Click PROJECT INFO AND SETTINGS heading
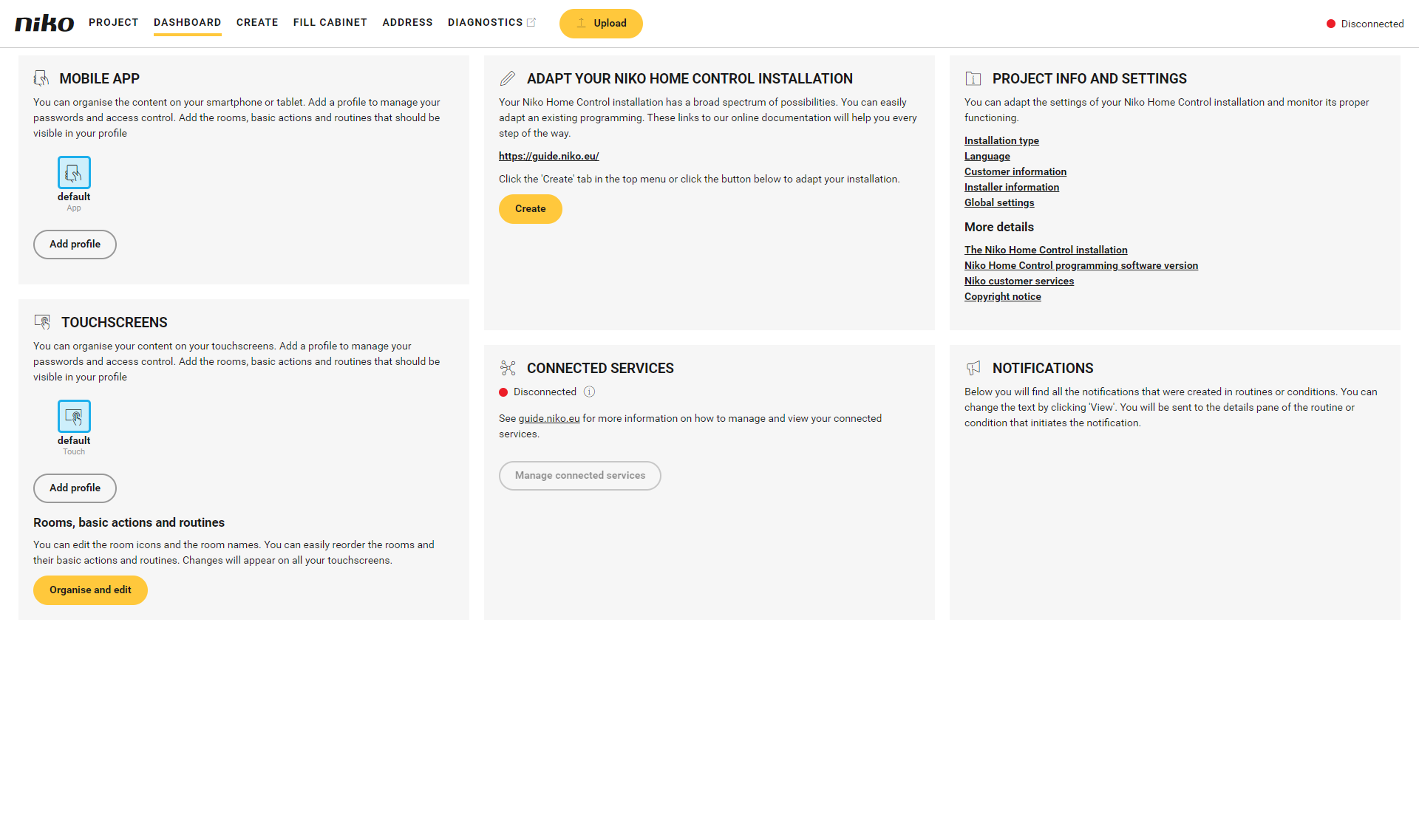1419x840 pixels. (x=1089, y=78)
